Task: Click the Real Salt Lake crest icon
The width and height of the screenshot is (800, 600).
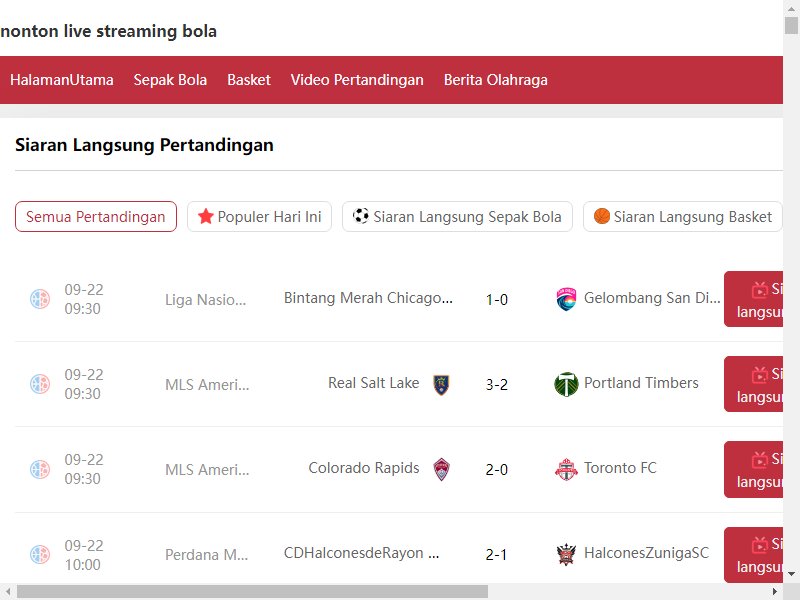Action: [441, 384]
